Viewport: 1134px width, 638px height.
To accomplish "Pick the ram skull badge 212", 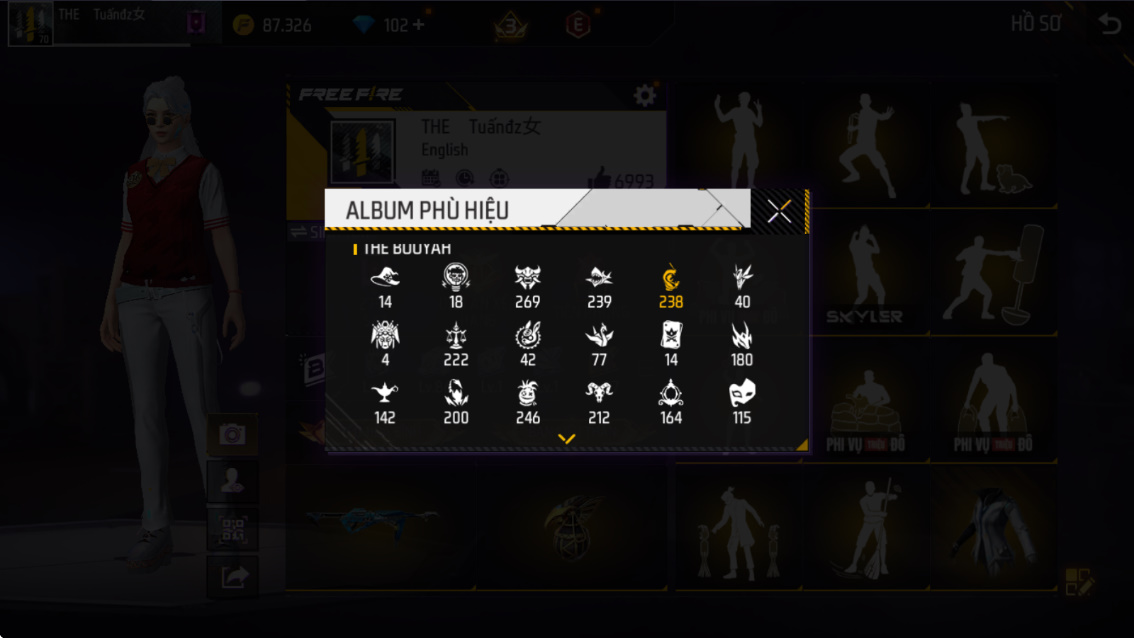I will pos(599,402).
